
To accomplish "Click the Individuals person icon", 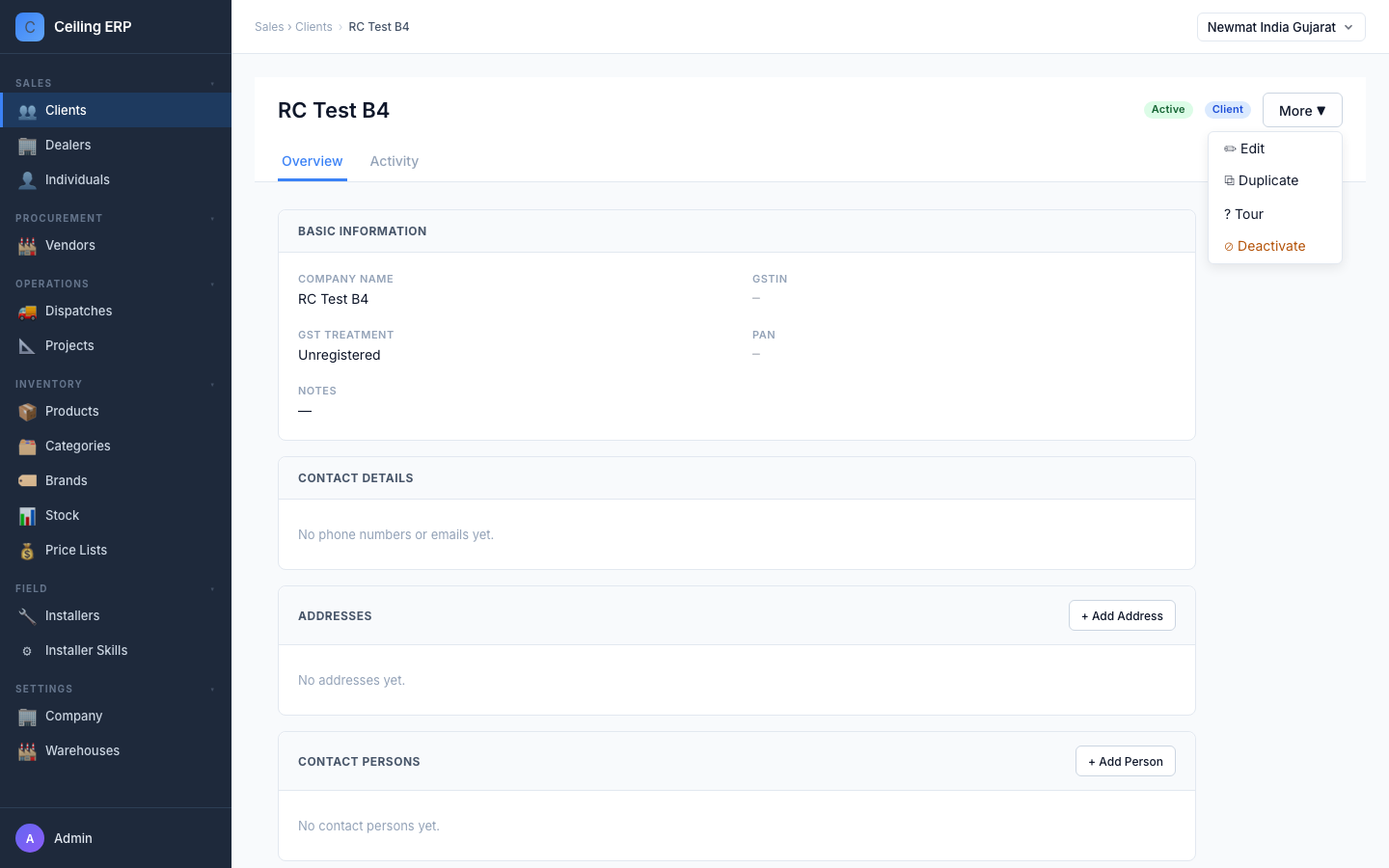I will pos(27,180).
